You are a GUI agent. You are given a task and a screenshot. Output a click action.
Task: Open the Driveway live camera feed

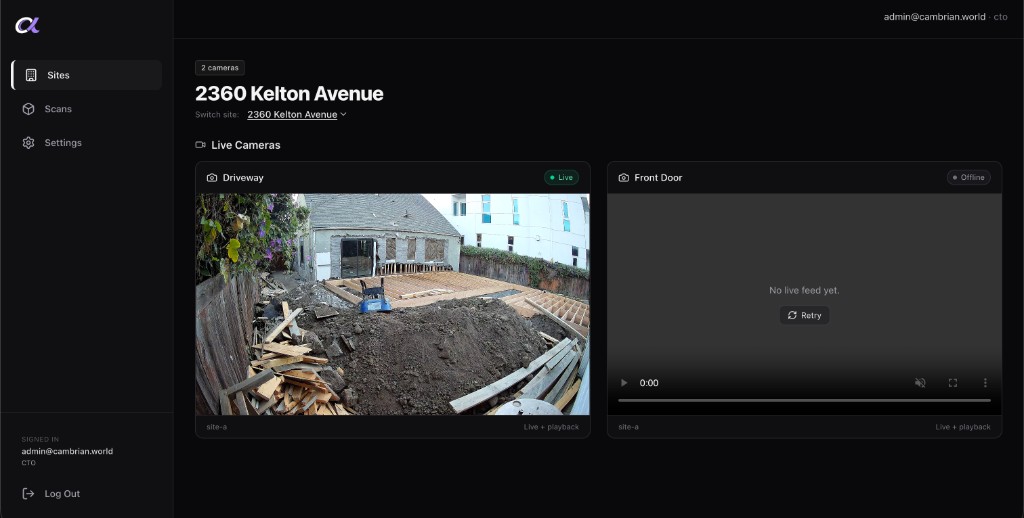pos(392,304)
